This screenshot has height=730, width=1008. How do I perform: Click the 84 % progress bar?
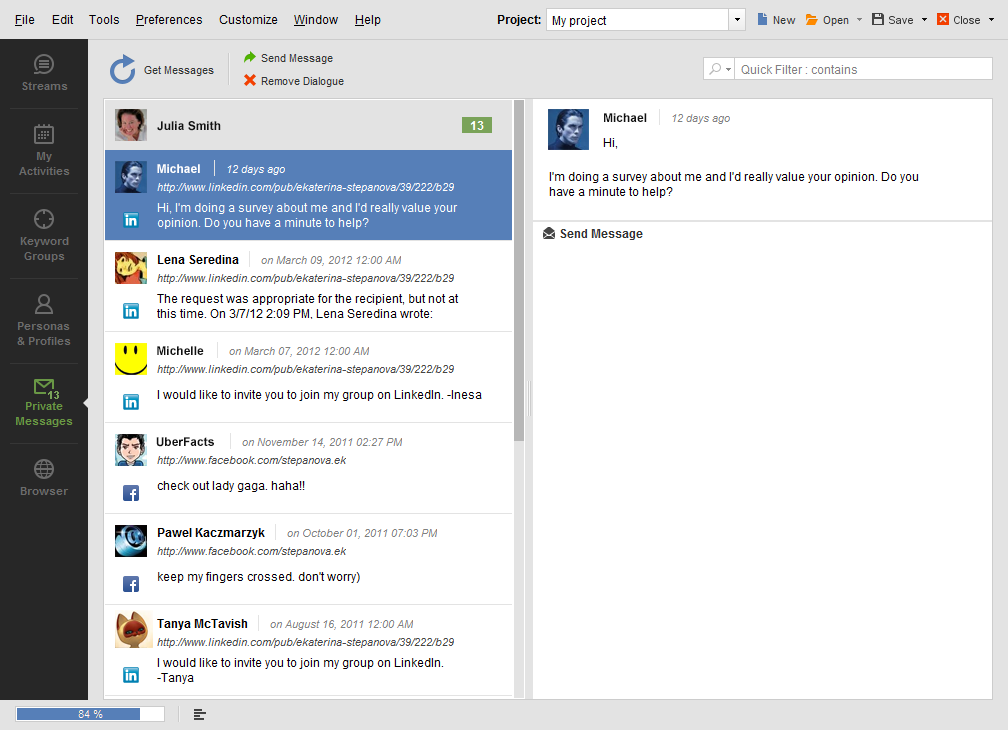pos(90,714)
